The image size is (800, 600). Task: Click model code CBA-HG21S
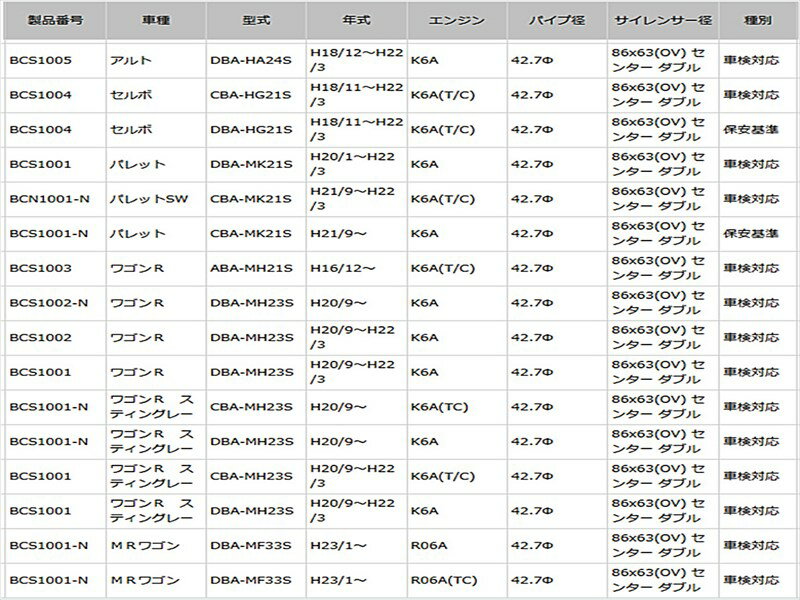(251, 95)
